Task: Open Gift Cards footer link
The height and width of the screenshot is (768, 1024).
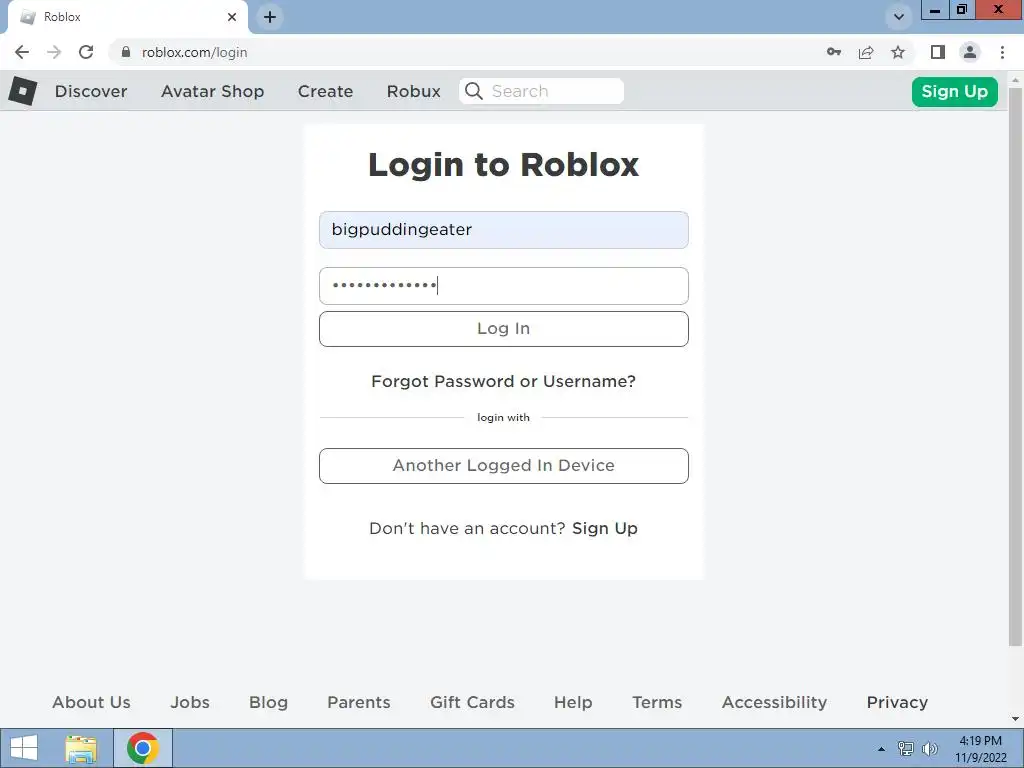Action: (472, 702)
